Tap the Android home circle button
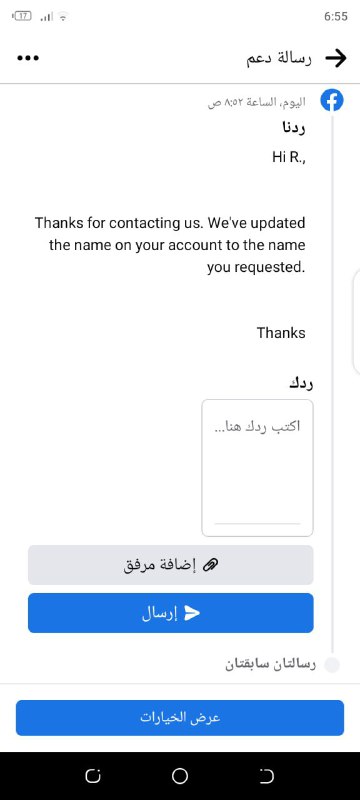 180,776
